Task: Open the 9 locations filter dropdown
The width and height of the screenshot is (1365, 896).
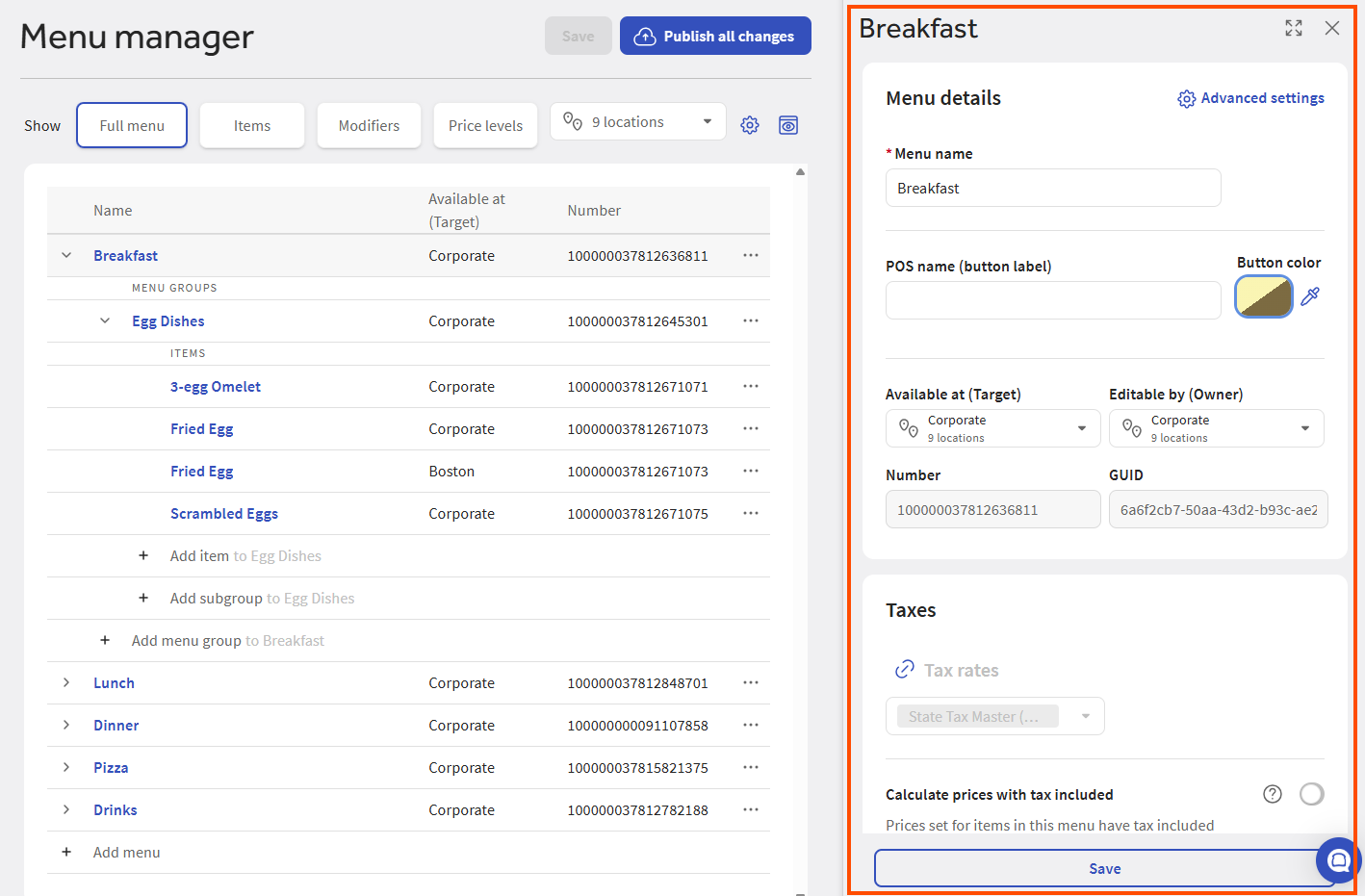Action: pyautogui.click(x=638, y=122)
